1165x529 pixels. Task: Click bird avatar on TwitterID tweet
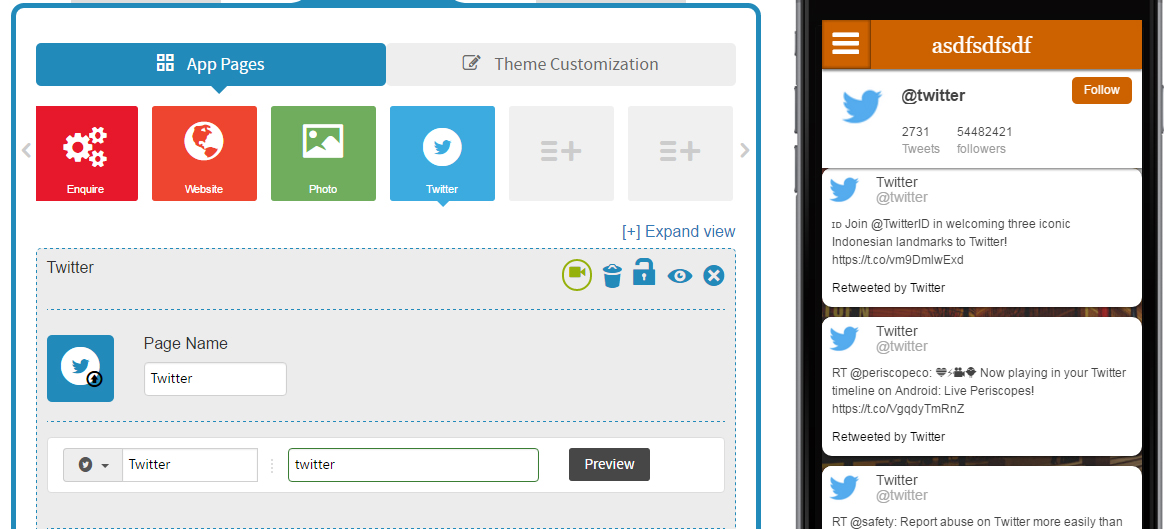point(844,189)
